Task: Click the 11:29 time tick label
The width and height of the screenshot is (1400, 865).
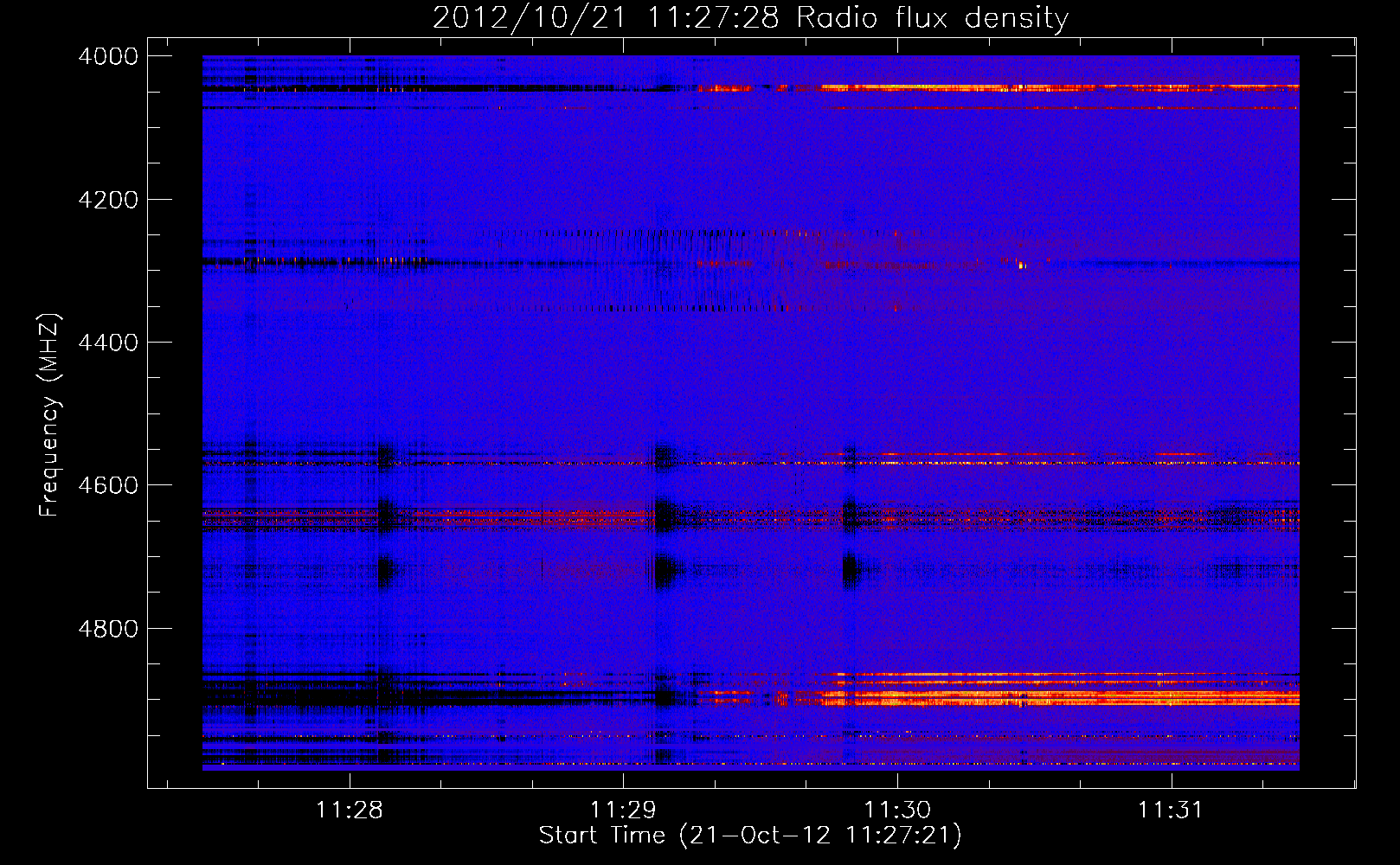Action: [623, 810]
